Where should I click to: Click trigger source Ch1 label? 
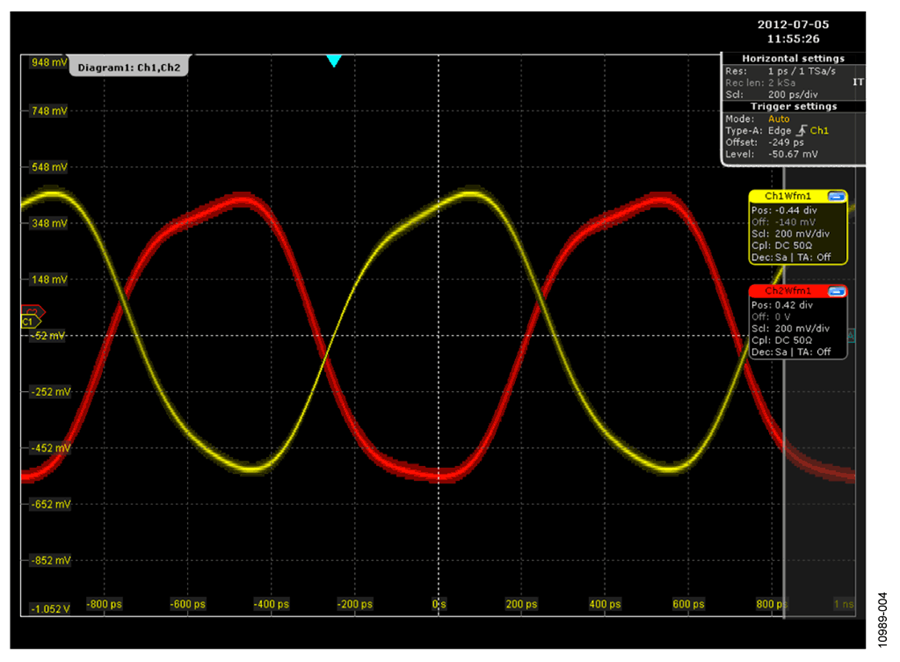click(819, 131)
